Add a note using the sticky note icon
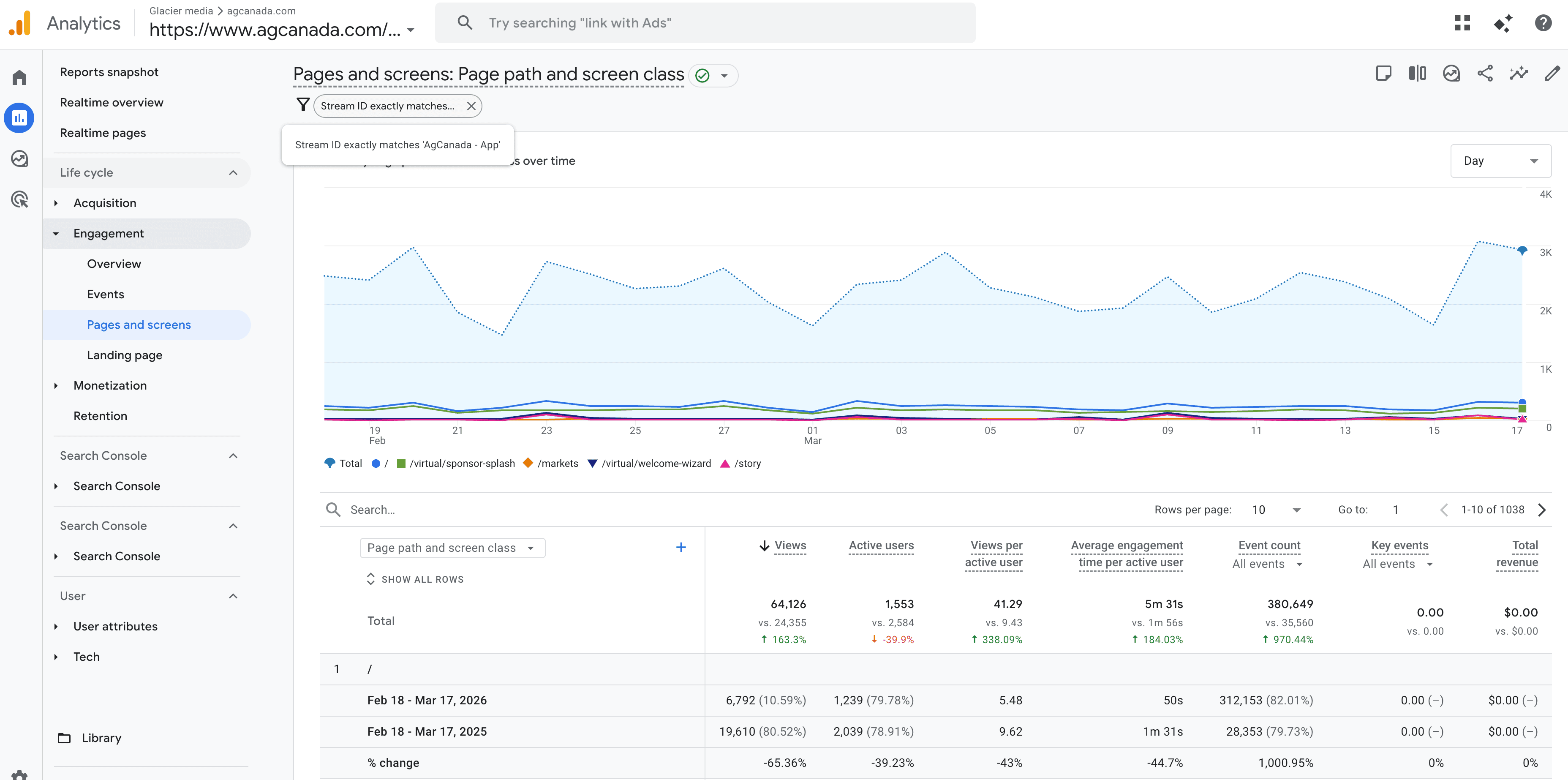This screenshot has height=780, width=1568. 1384,73
